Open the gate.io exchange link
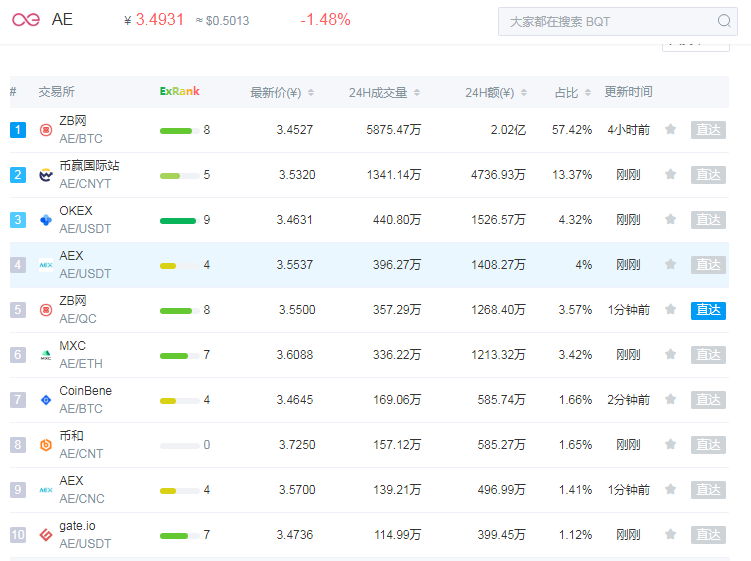Image resolution: width=751 pixels, height=561 pixels. (x=77, y=526)
